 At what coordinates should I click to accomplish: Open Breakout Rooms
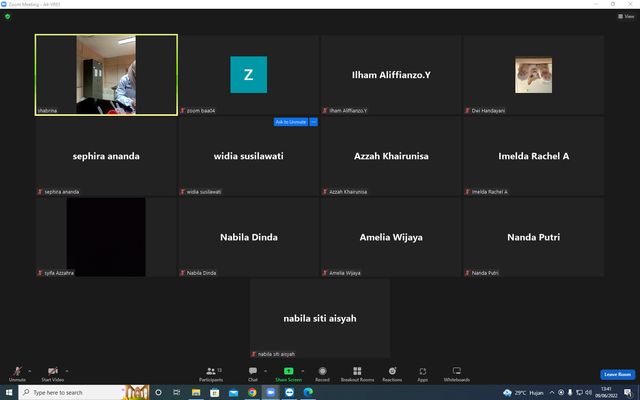pos(357,374)
